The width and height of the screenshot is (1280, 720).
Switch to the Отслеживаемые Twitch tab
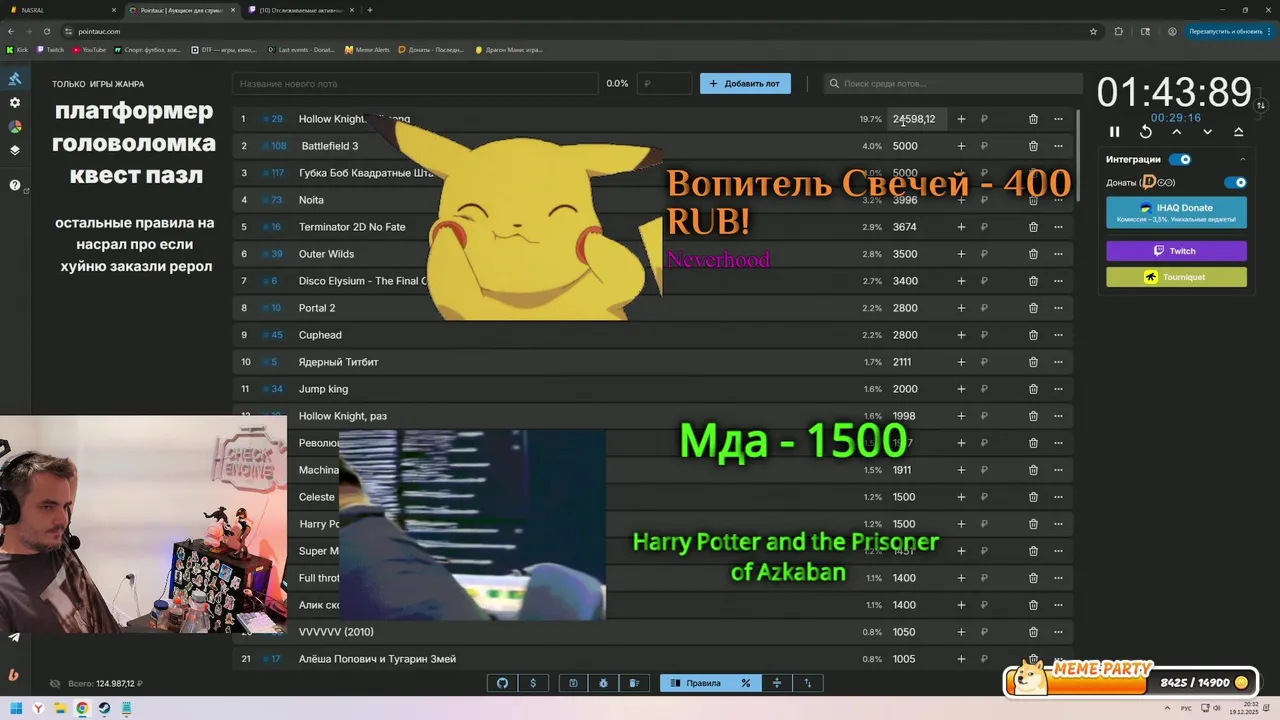coord(300,10)
